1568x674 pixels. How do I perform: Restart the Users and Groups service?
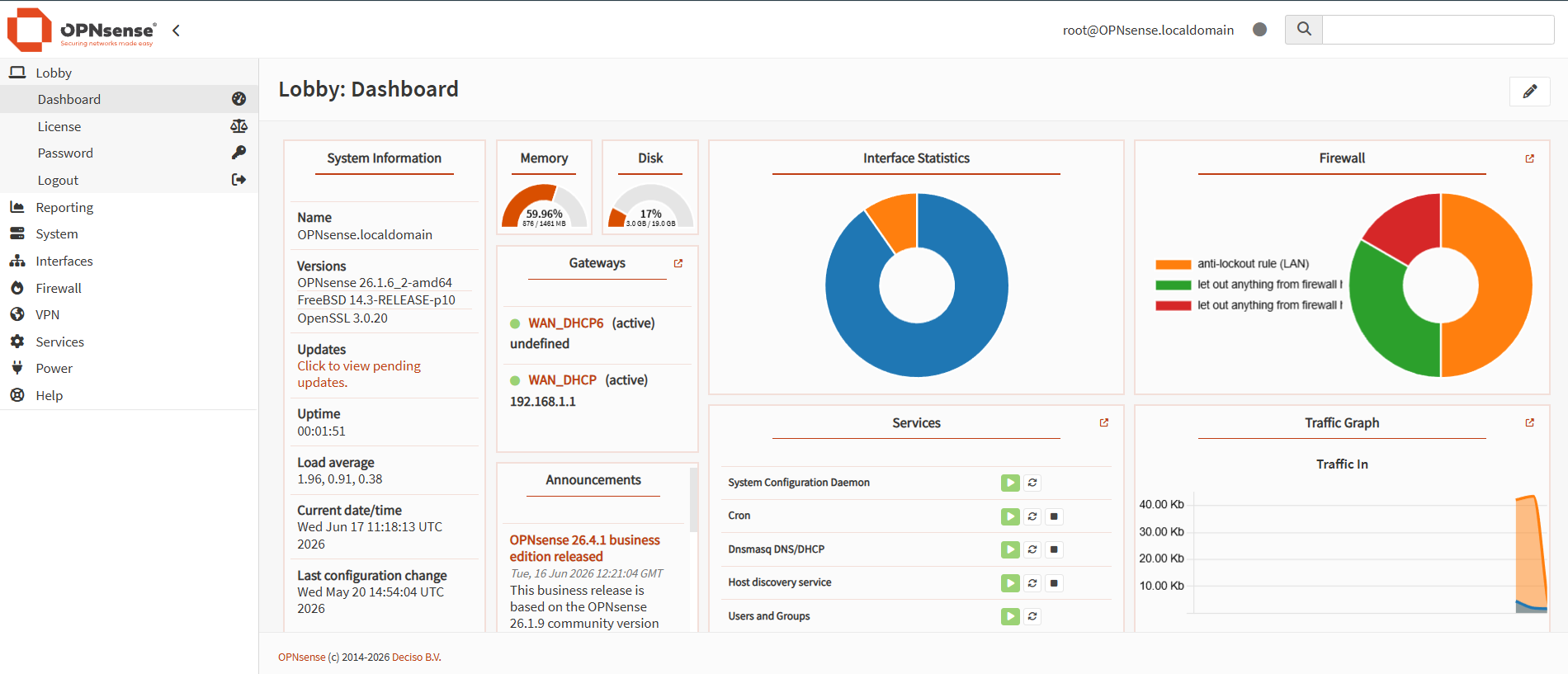click(x=1032, y=616)
